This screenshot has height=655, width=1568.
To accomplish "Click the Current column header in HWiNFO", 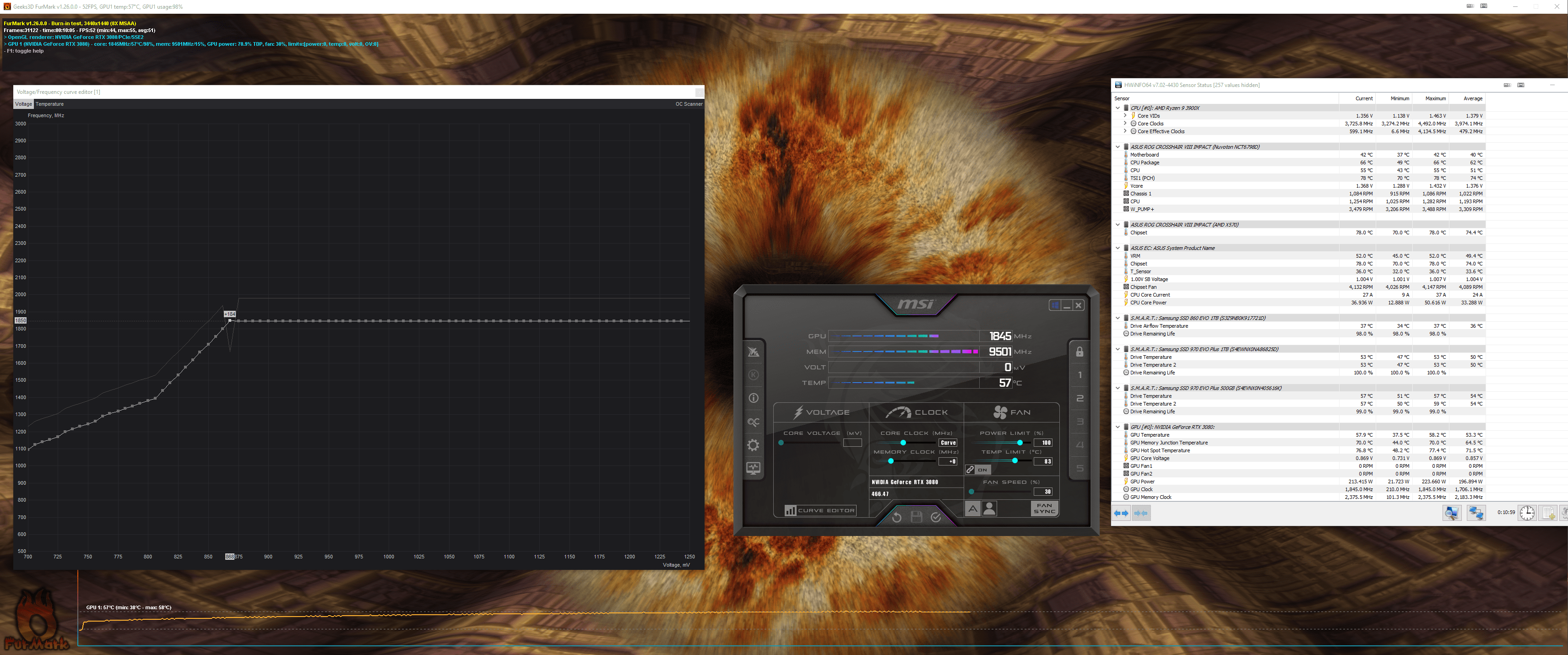I will 1357,98.
